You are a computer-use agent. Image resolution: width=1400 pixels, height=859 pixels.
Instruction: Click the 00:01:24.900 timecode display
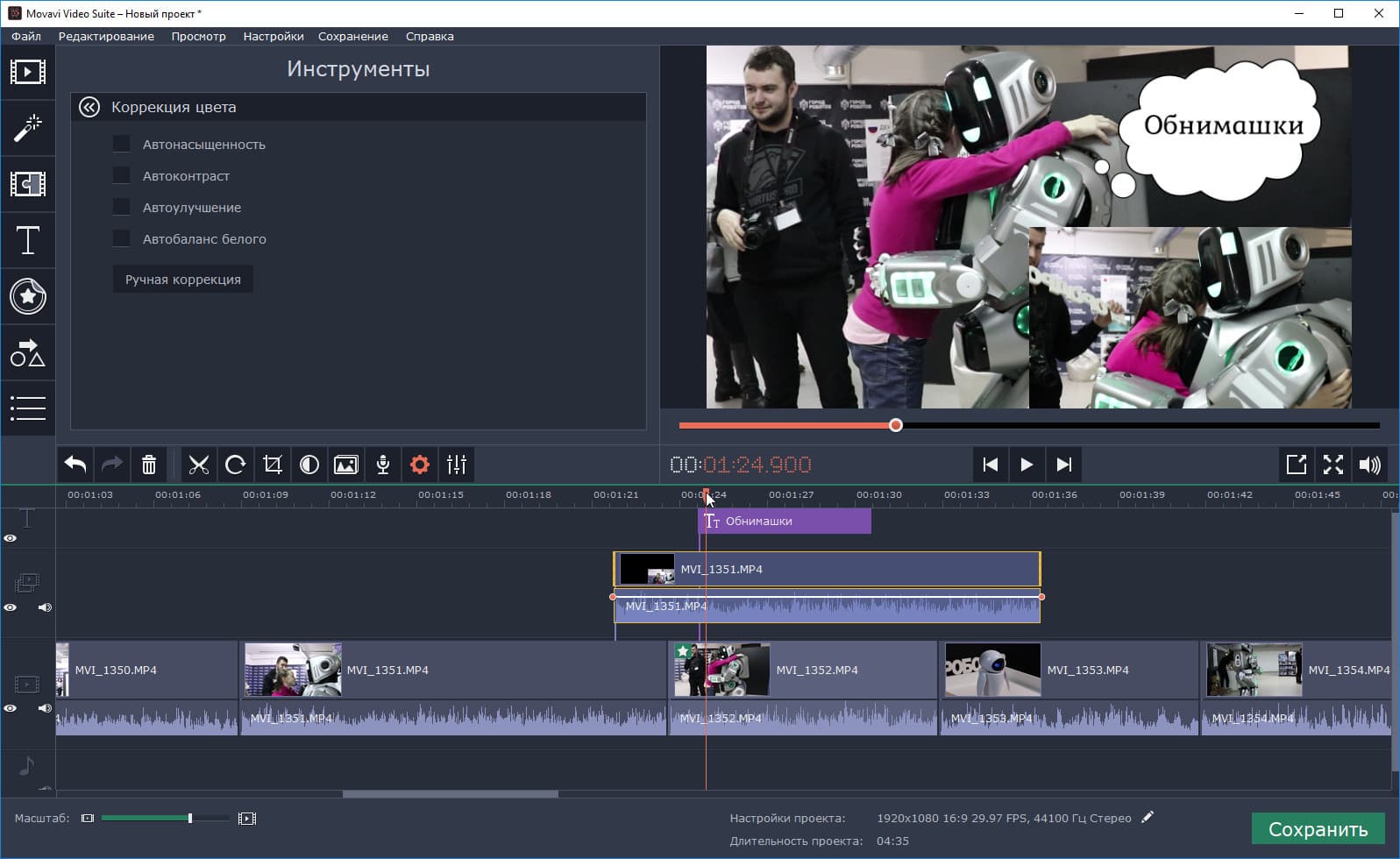coord(741,465)
